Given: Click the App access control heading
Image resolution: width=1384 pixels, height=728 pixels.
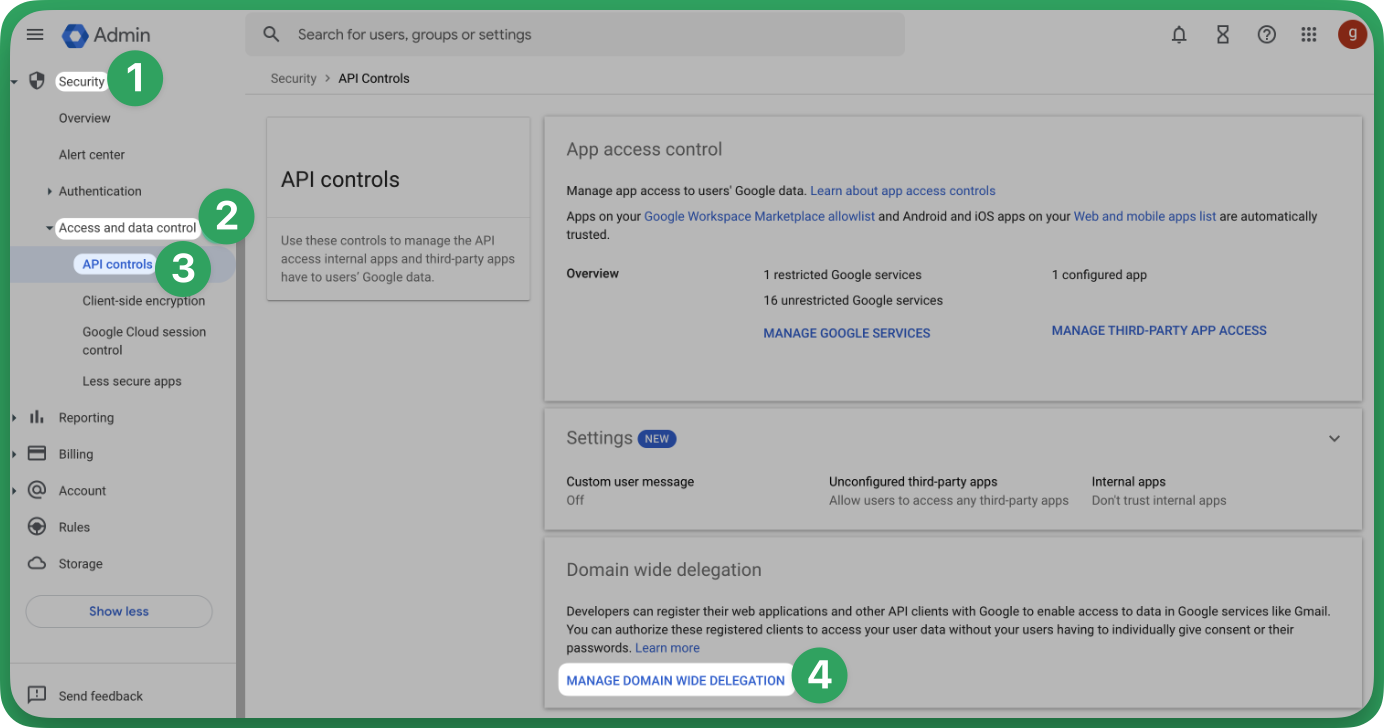Looking at the screenshot, I should 644,149.
